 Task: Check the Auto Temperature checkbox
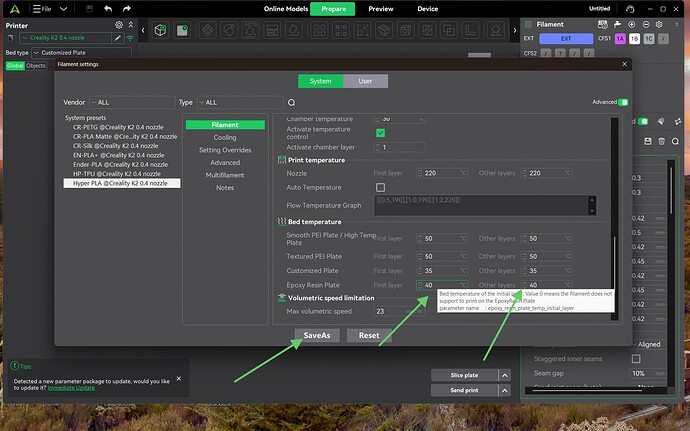[380, 188]
